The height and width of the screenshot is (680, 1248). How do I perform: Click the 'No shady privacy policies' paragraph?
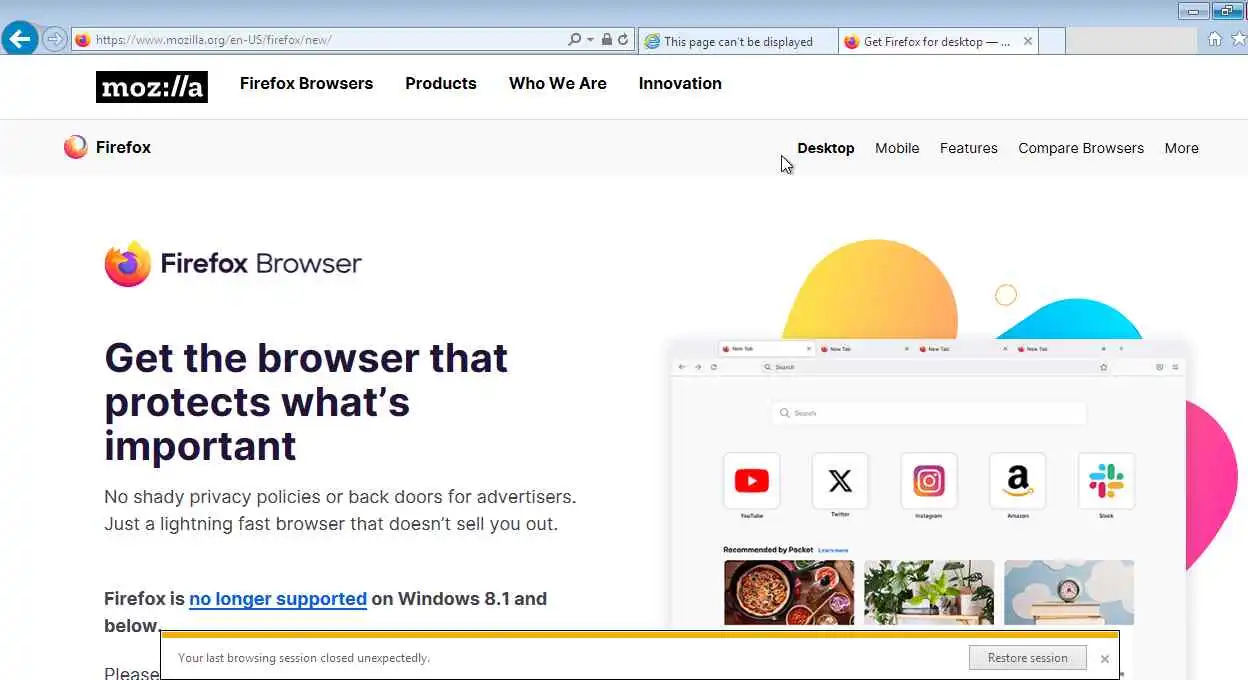pos(341,510)
